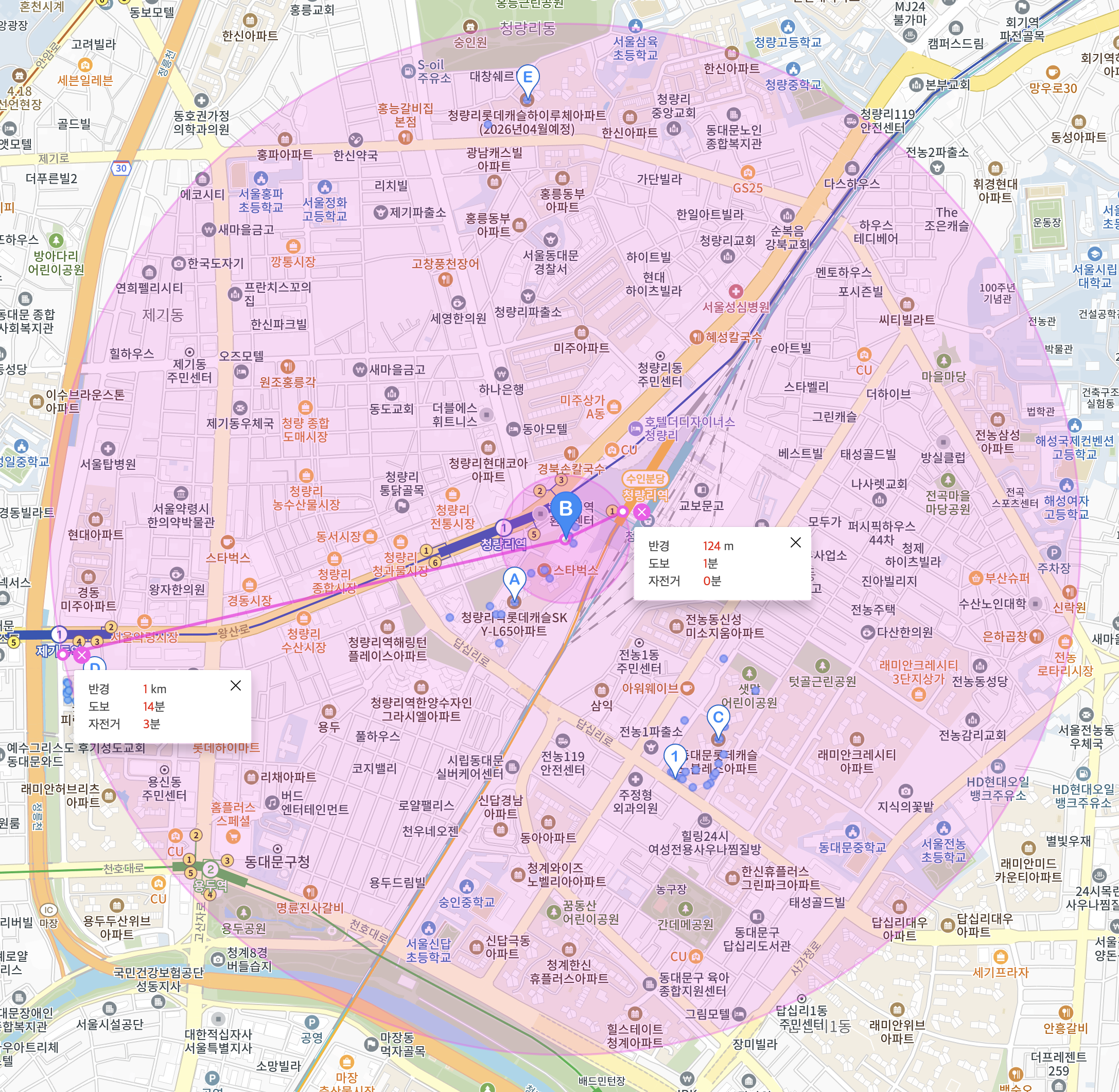Click the 부산슈퍼 store icon
The height and width of the screenshot is (1092, 1119).
click(975, 578)
